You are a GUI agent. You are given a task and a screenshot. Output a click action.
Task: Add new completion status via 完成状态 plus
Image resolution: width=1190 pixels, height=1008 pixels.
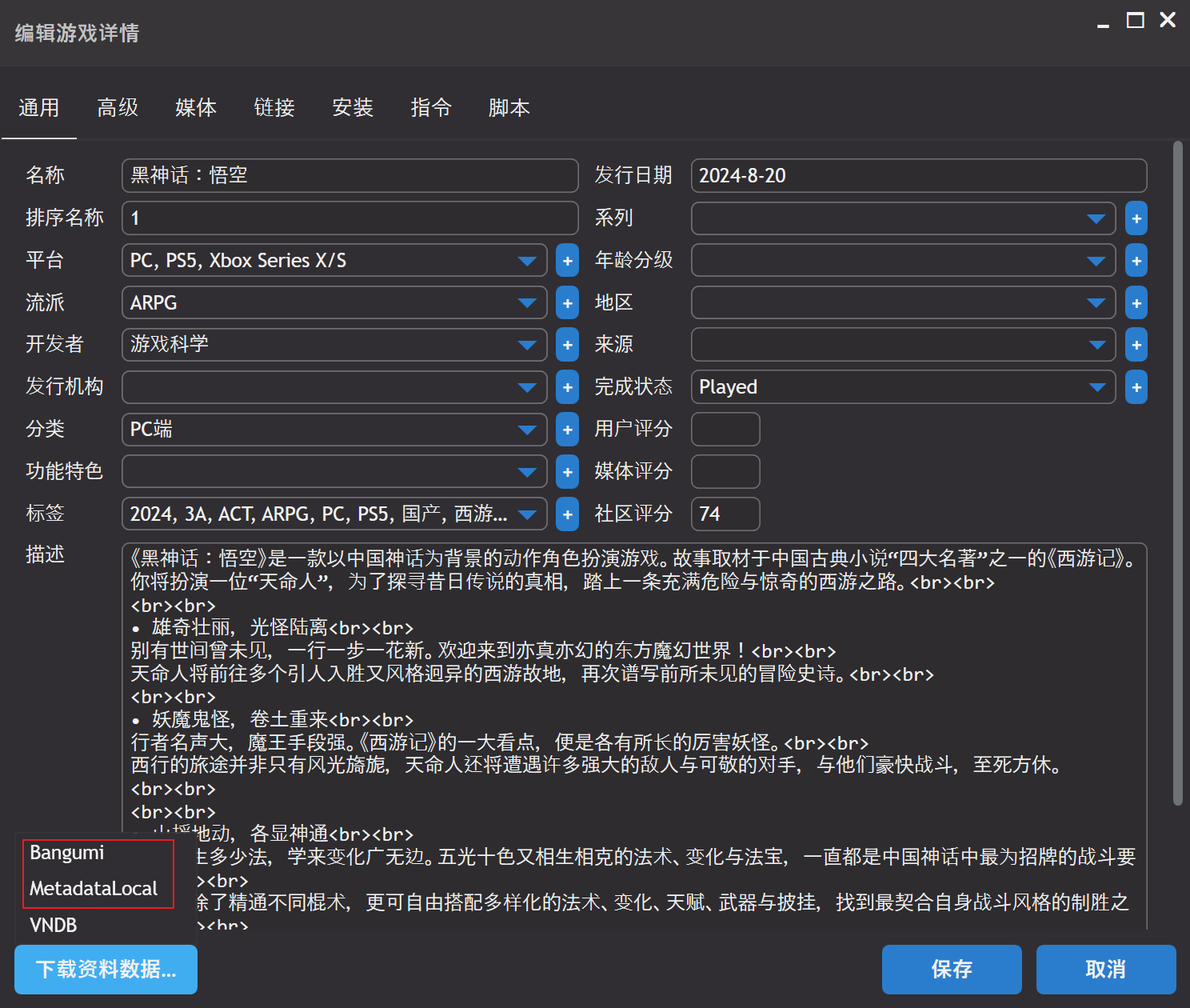point(1136,387)
